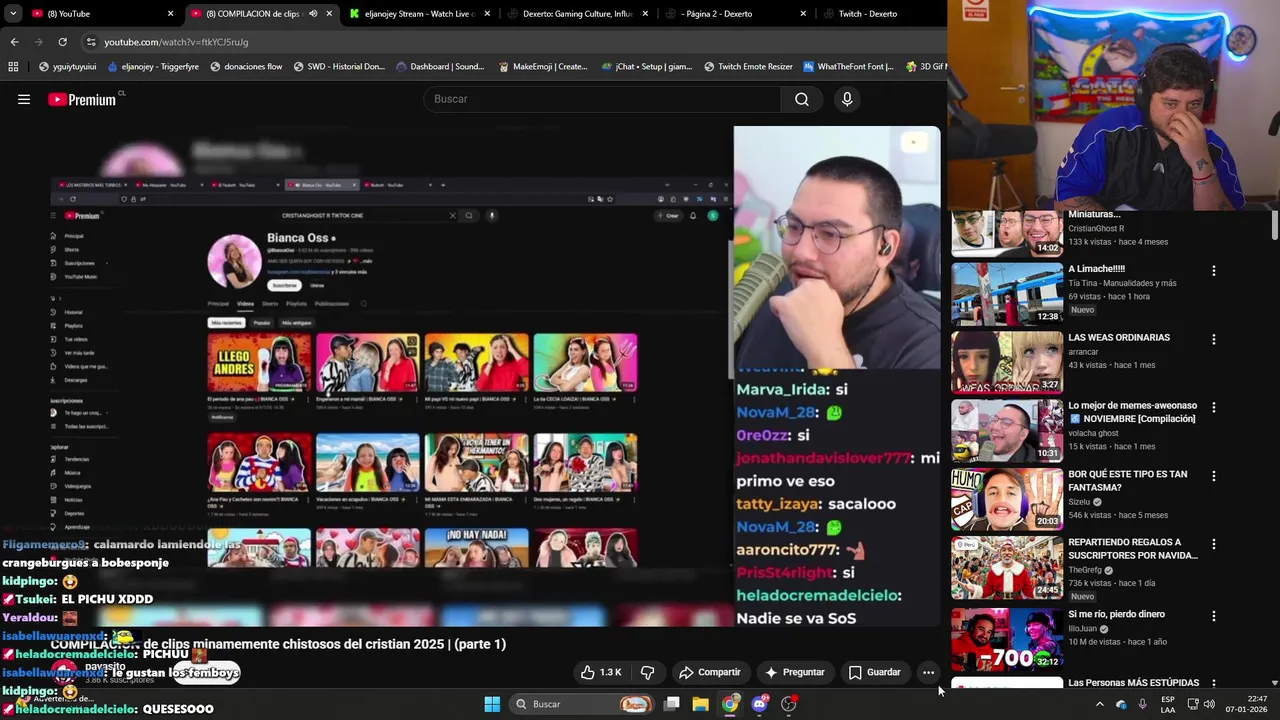Open the more actions three-dot button under video
The width and height of the screenshot is (1280, 720).
click(x=928, y=672)
